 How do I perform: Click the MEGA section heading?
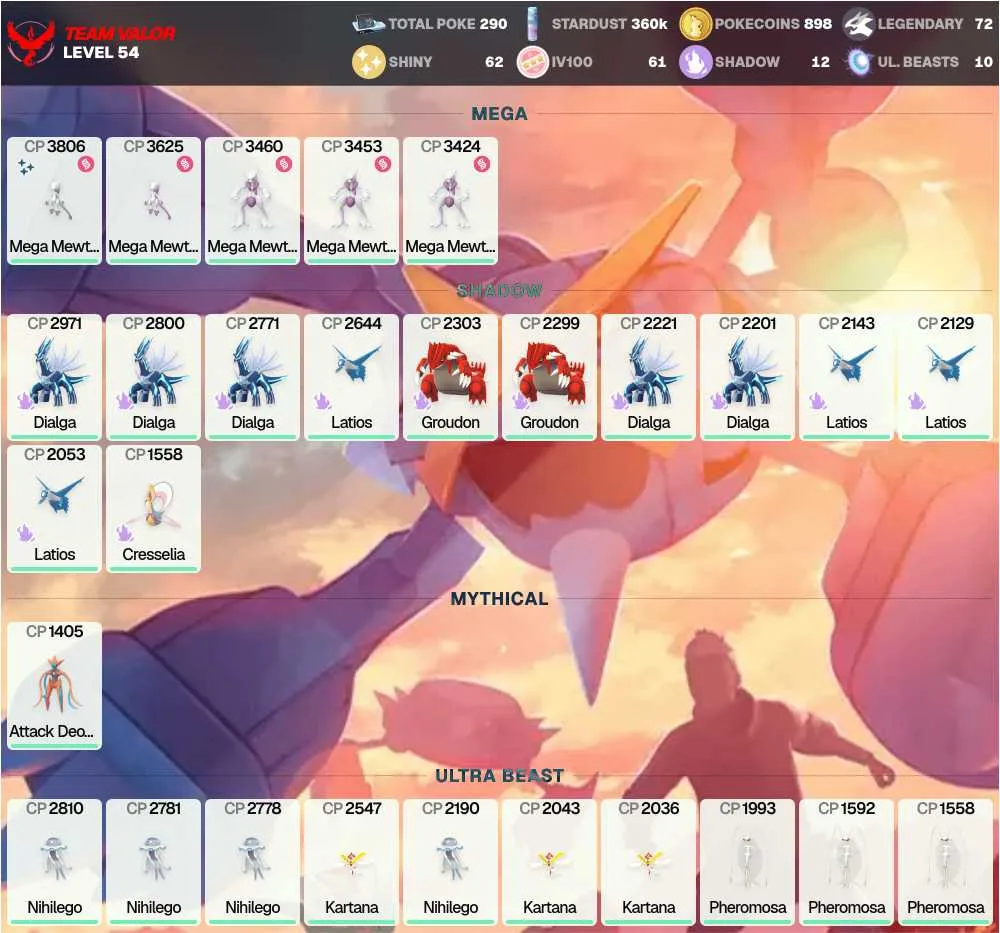click(499, 114)
